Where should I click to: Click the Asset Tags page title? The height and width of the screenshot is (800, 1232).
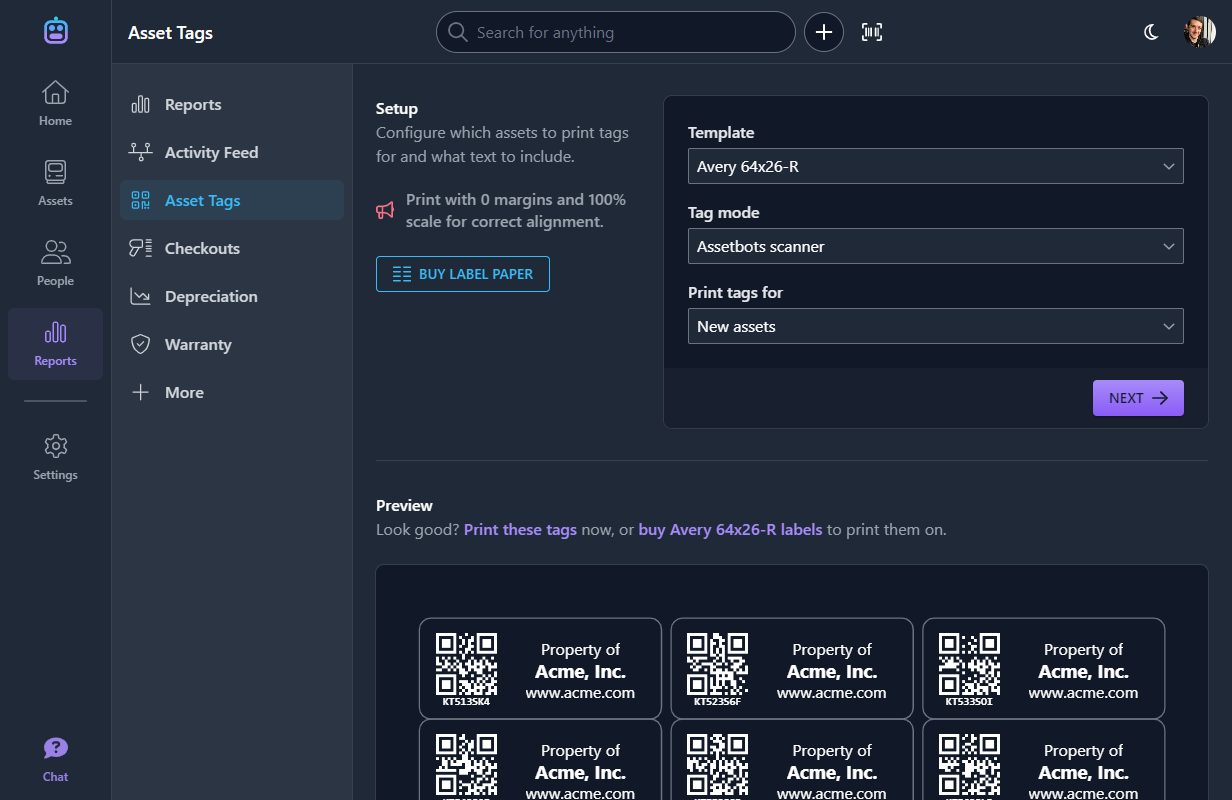[170, 33]
